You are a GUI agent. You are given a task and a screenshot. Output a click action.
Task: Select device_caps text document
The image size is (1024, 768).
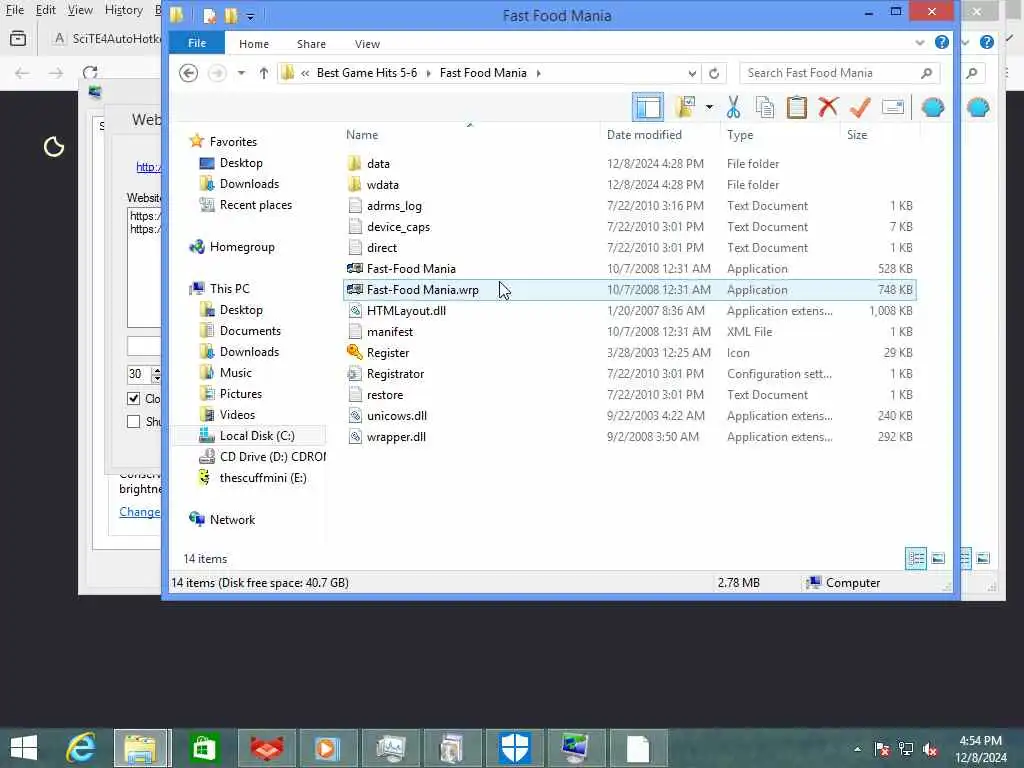click(x=630, y=227)
